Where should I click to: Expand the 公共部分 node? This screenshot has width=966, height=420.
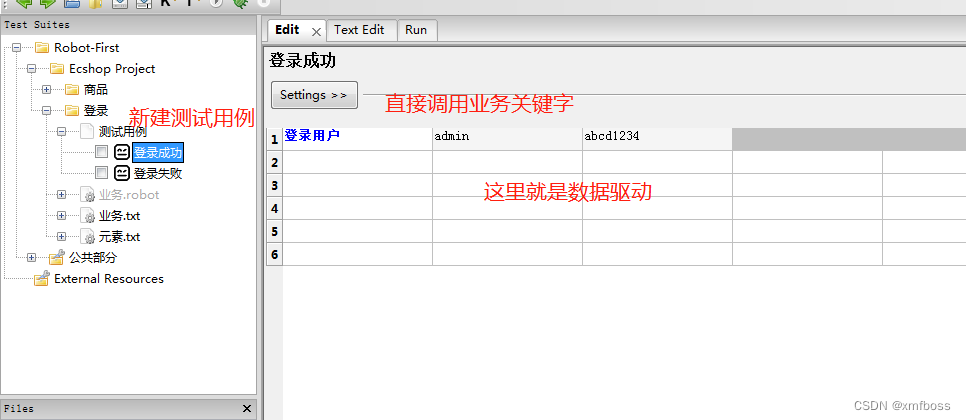pyautogui.click(x=31, y=257)
